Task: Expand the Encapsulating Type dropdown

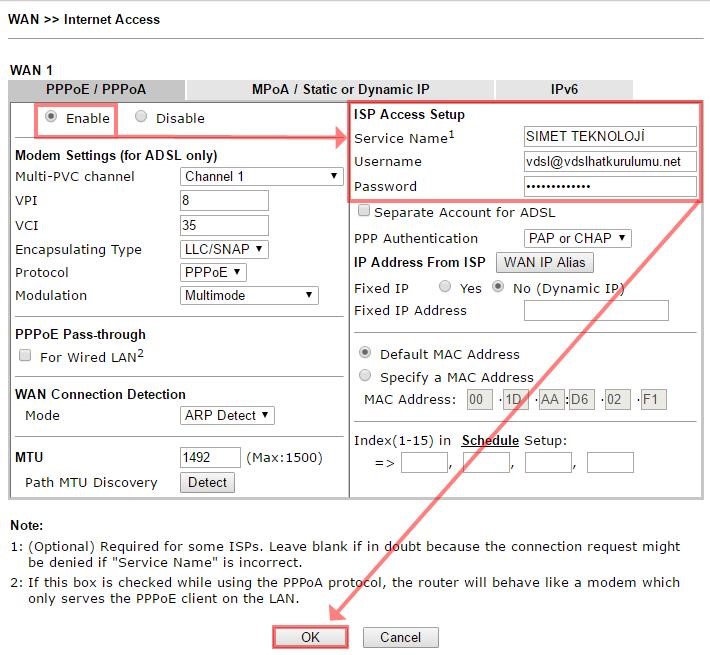Action: point(224,249)
